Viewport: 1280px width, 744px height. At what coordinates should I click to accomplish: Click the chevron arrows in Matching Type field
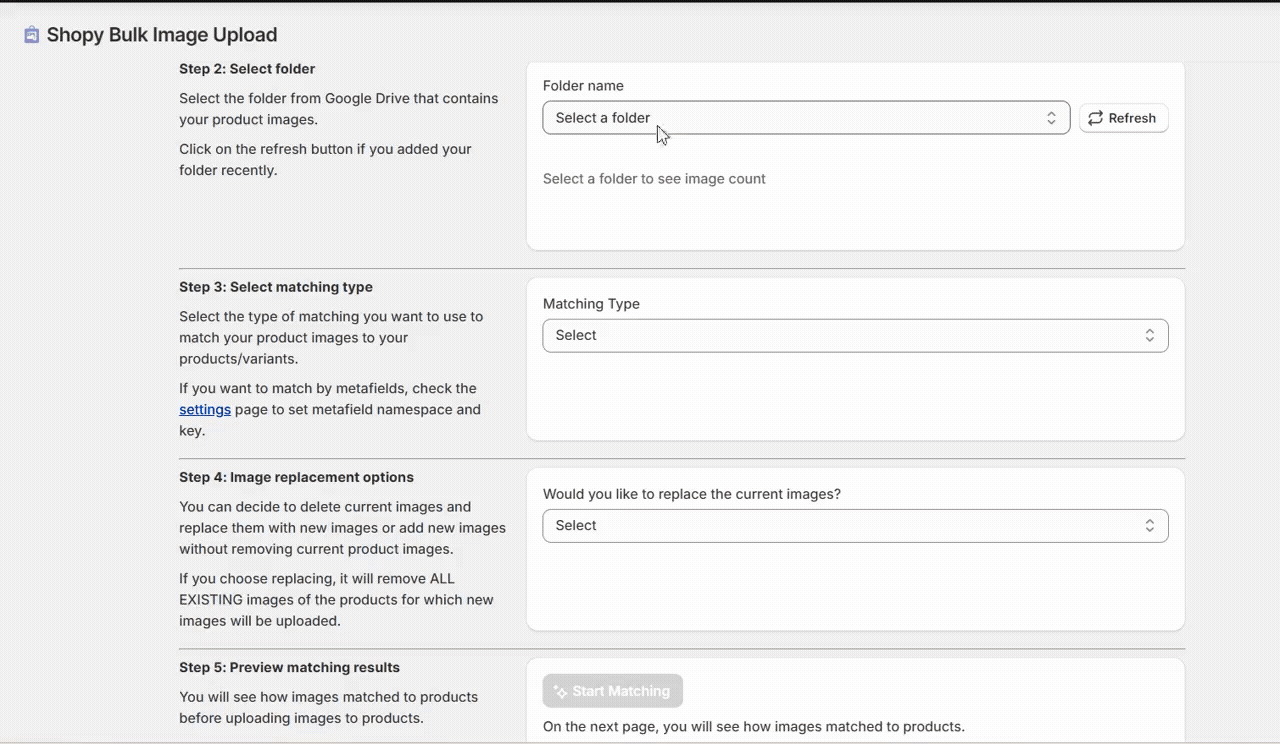tap(1149, 336)
